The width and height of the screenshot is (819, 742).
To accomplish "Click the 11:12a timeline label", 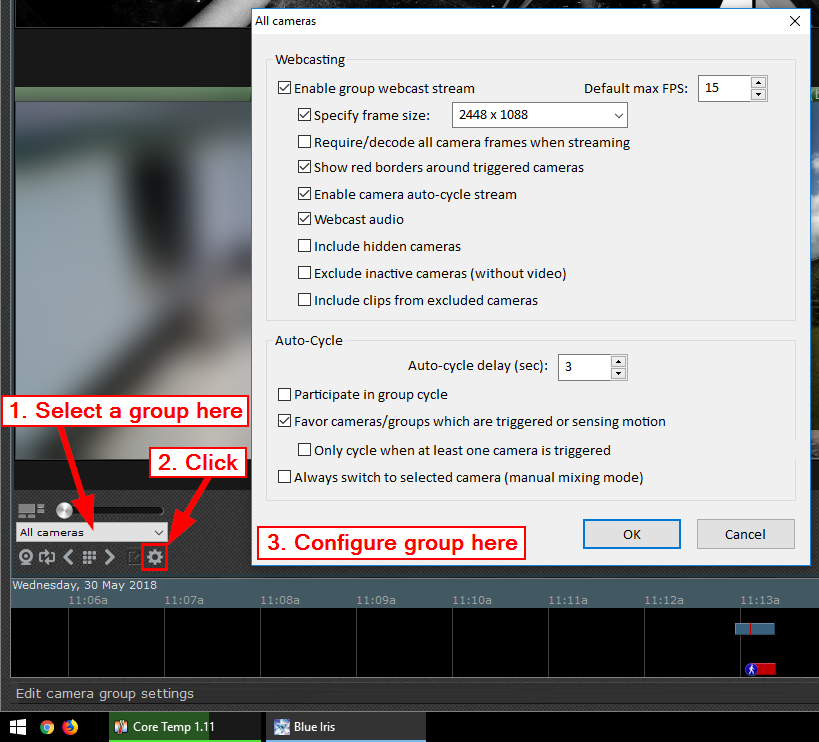I will 663,600.
